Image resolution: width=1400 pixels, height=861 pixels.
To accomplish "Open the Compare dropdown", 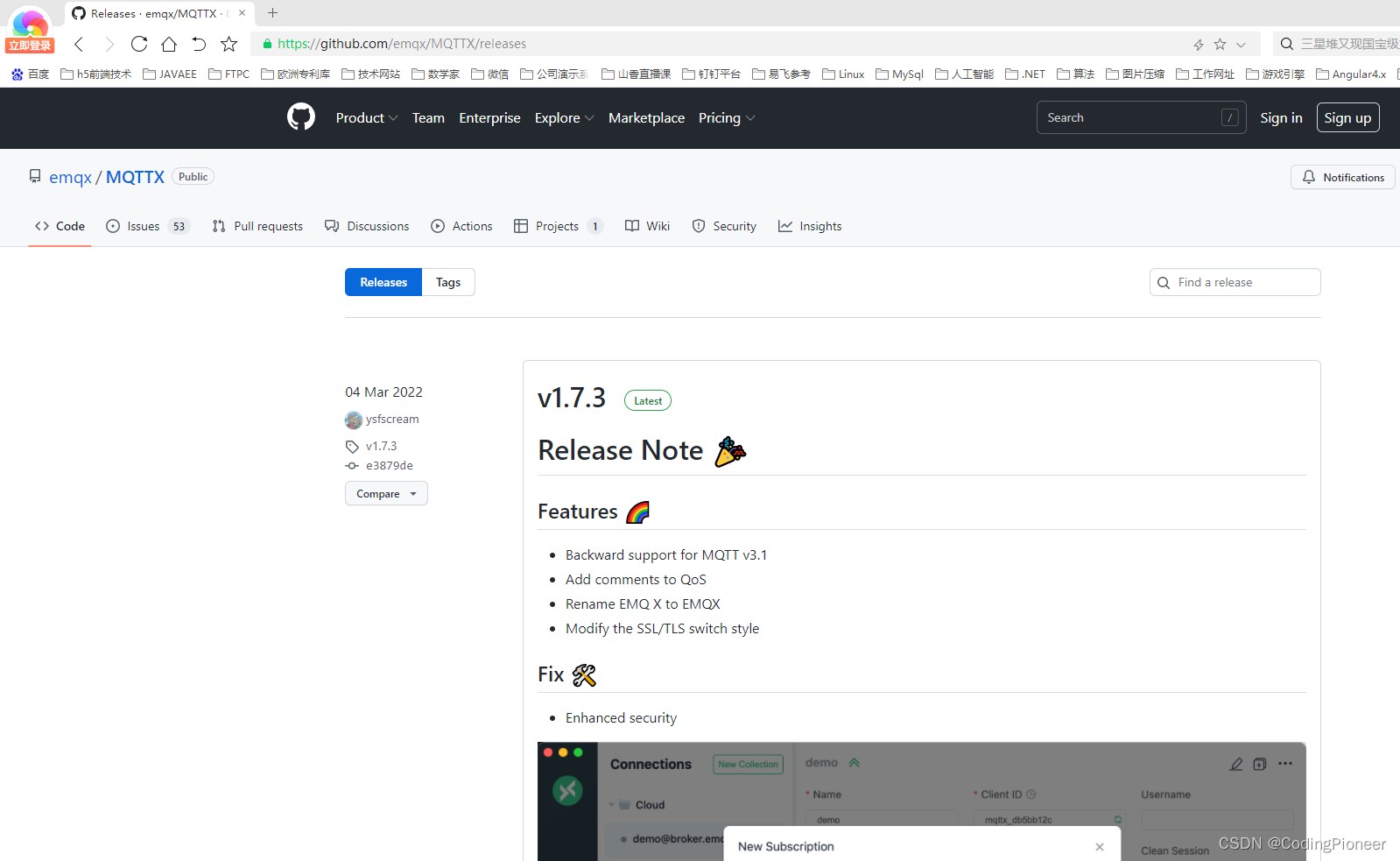I will point(386,494).
